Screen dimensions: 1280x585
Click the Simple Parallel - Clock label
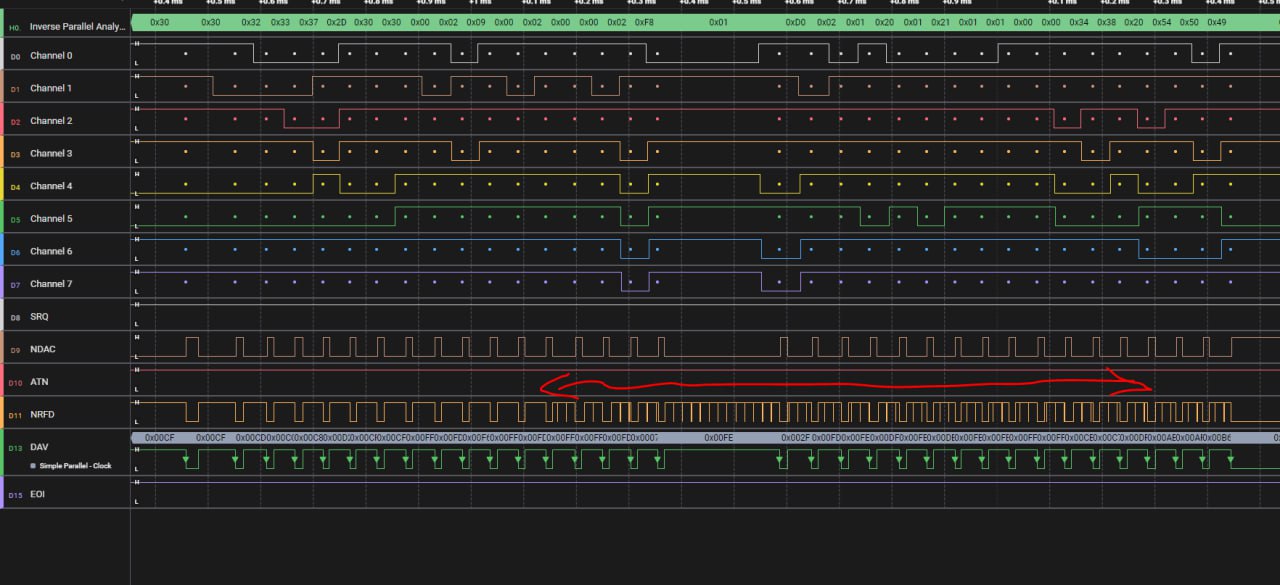click(75, 466)
